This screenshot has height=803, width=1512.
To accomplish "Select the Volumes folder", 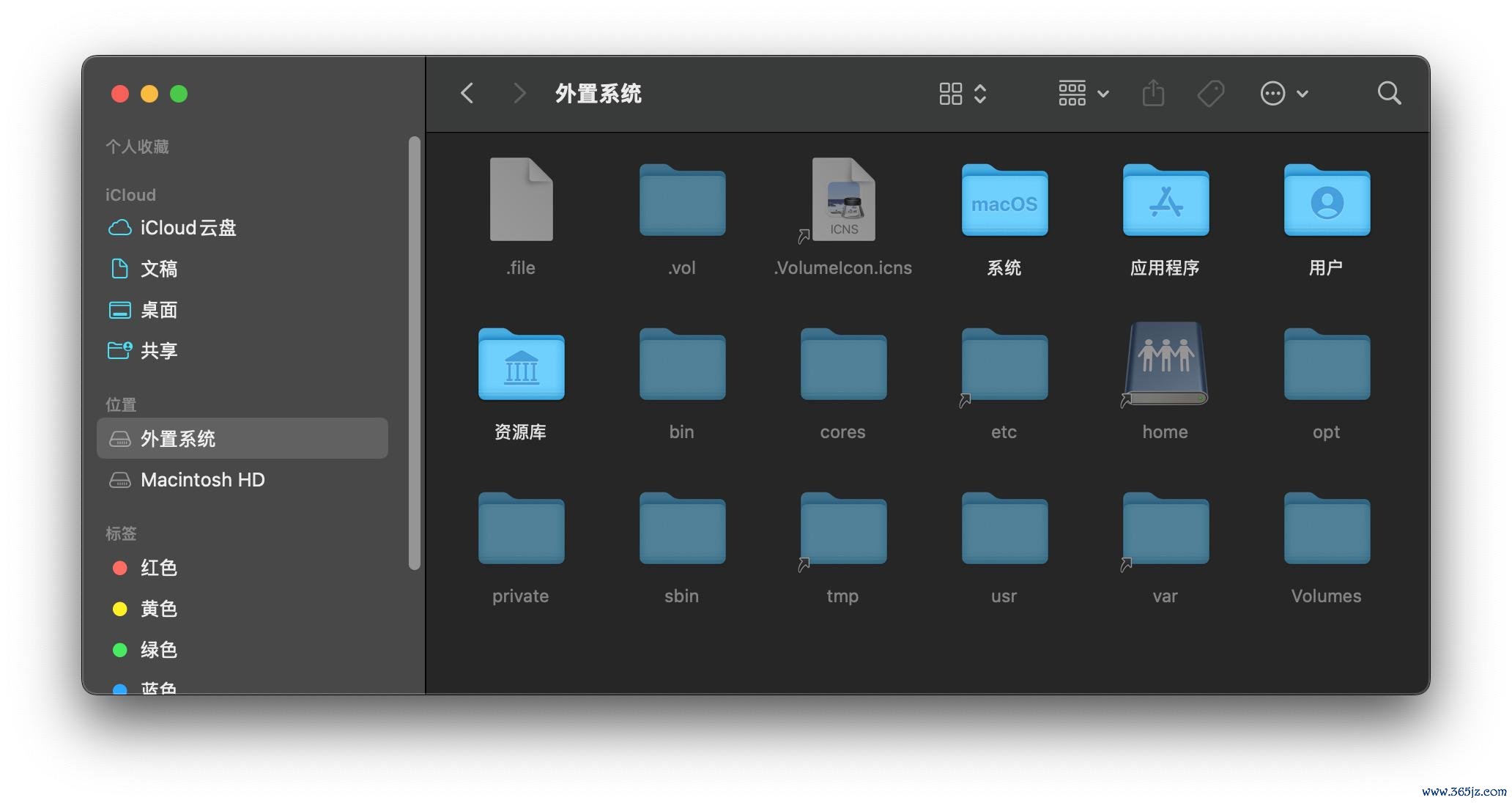I will click(x=1327, y=528).
